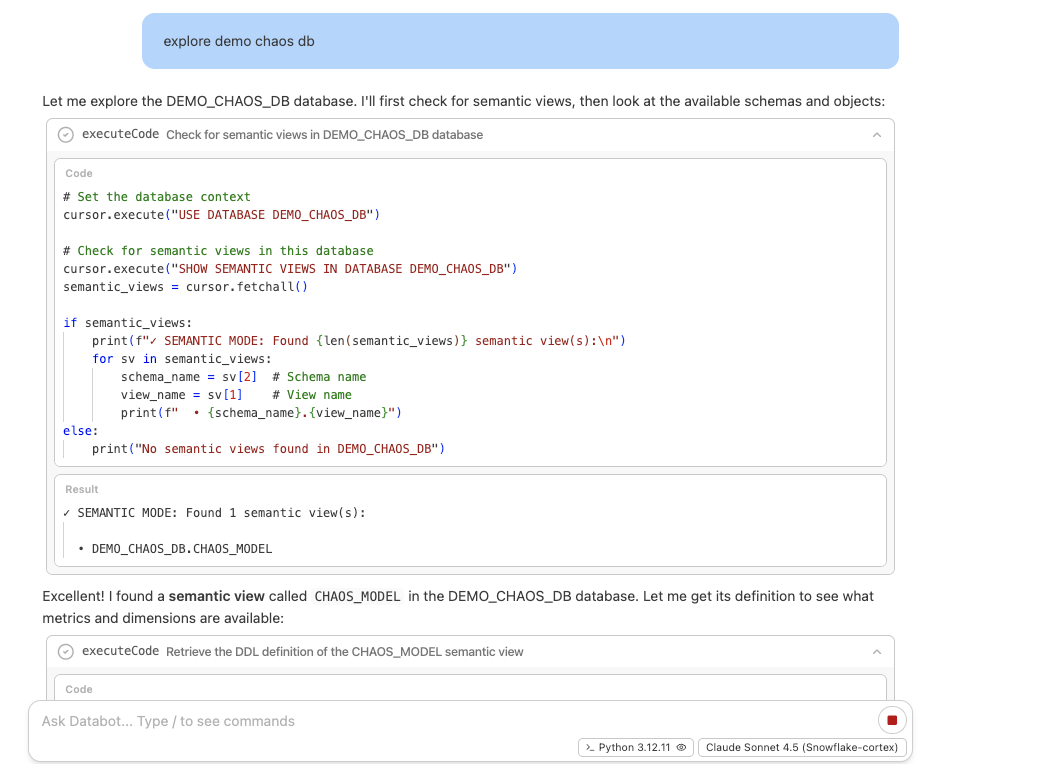Click the eye icon next to Python 3.12.11
The height and width of the screenshot is (764, 1050).
pos(681,747)
